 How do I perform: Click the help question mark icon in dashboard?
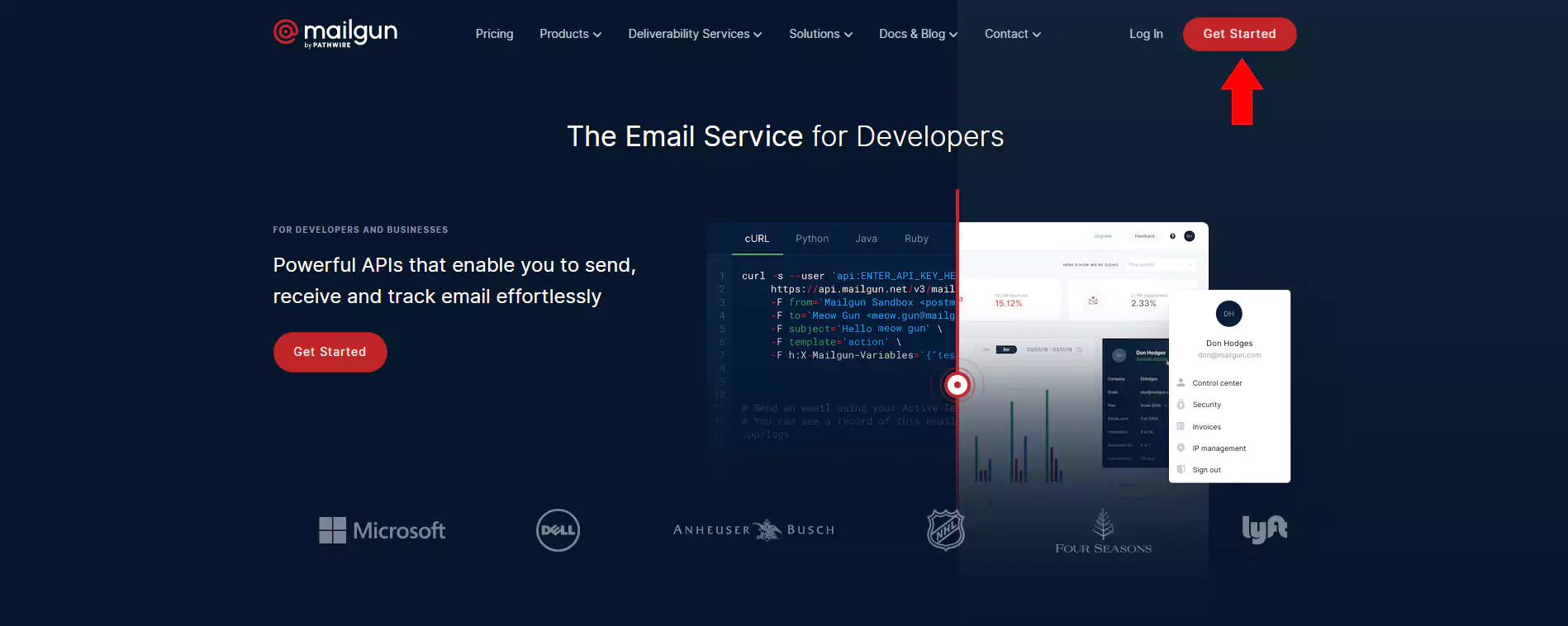click(x=1172, y=236)
